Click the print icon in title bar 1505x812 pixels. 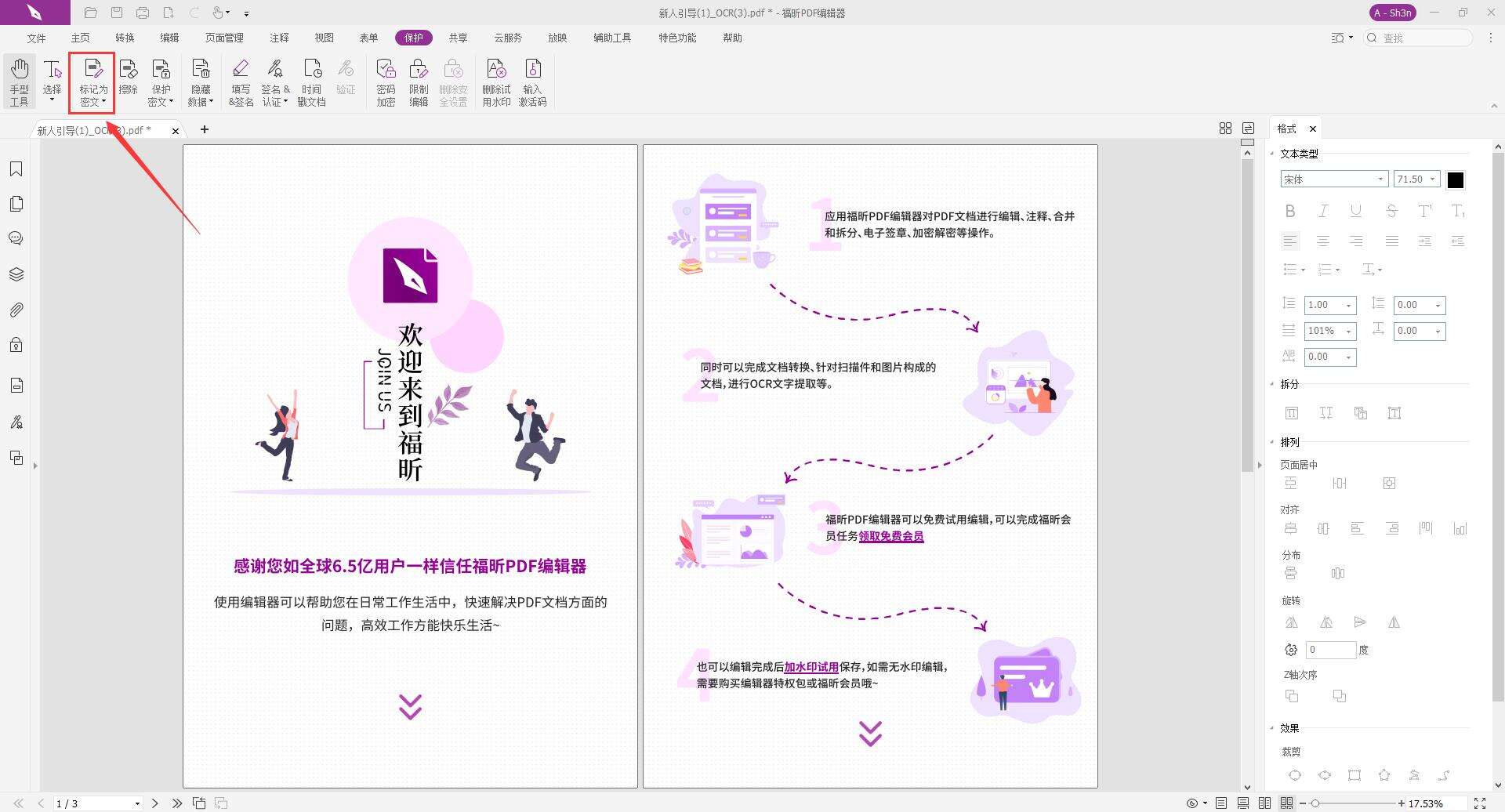pos(143,13)
